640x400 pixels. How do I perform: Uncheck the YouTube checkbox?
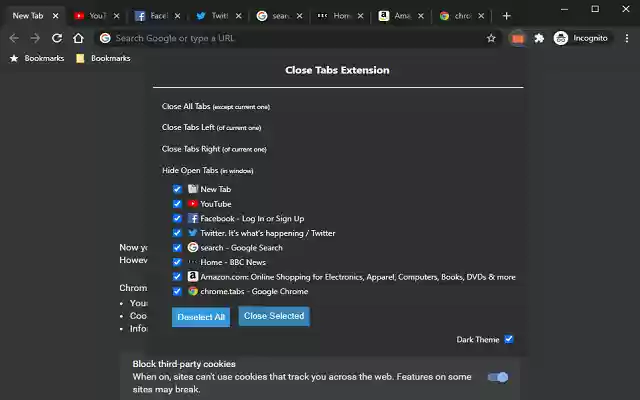click(x=177, y=204)
